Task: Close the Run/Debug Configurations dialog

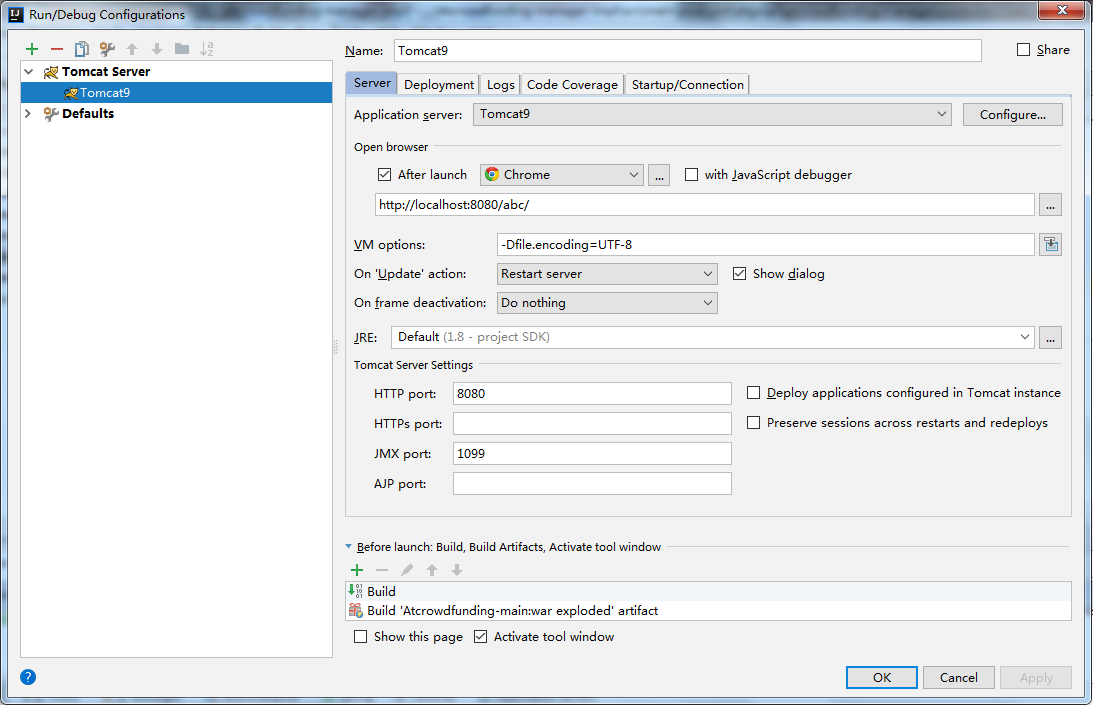Action: [x=1062, y=10]
